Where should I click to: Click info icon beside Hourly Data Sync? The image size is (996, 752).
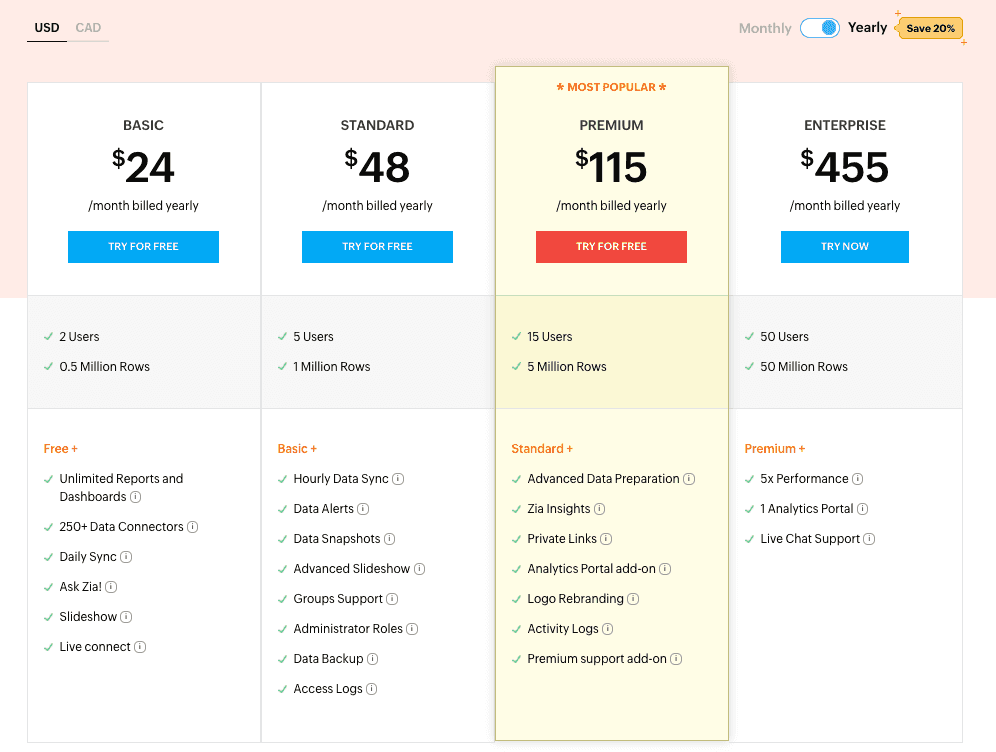pos(398,479)
